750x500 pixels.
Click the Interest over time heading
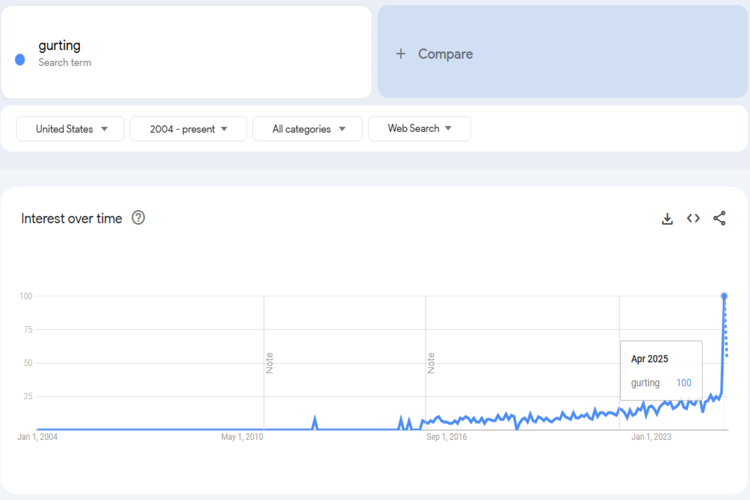pos(72,219)
